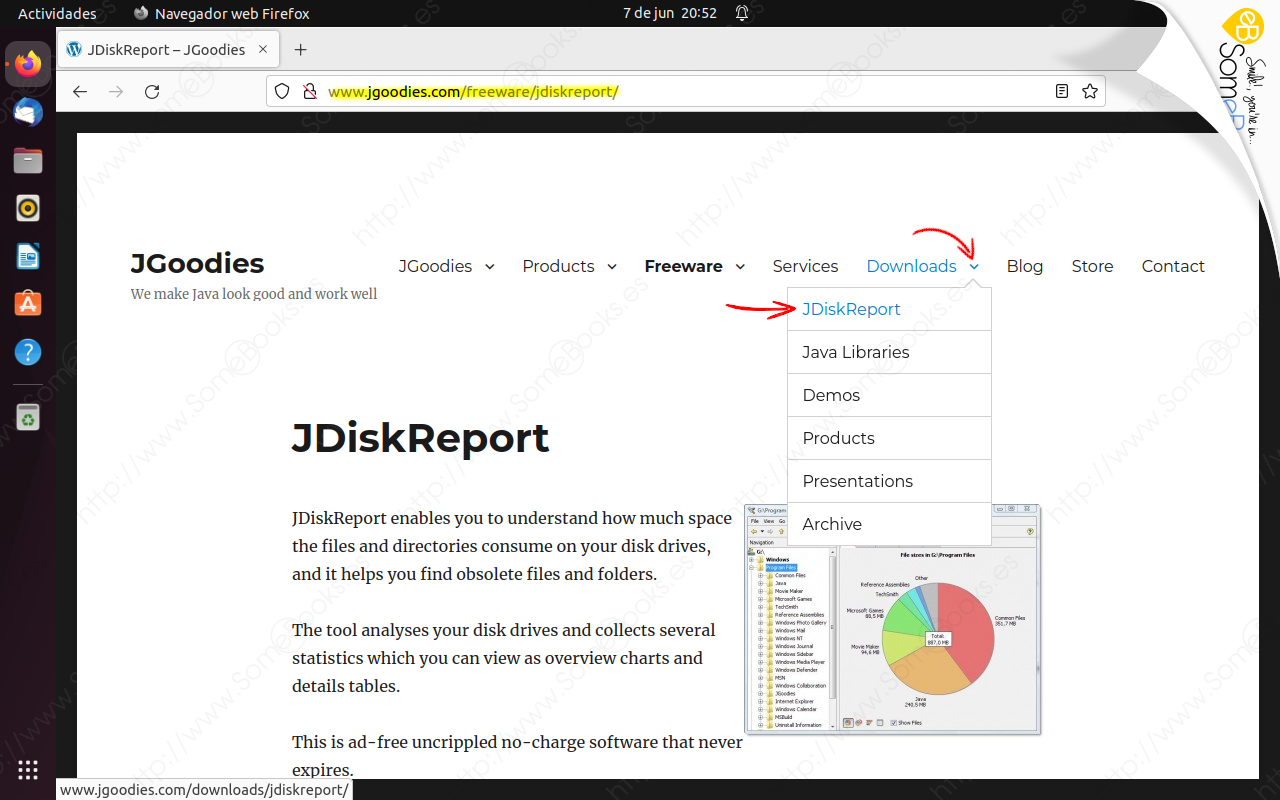Expand the Freeware menu chevron

coord(740,267)
